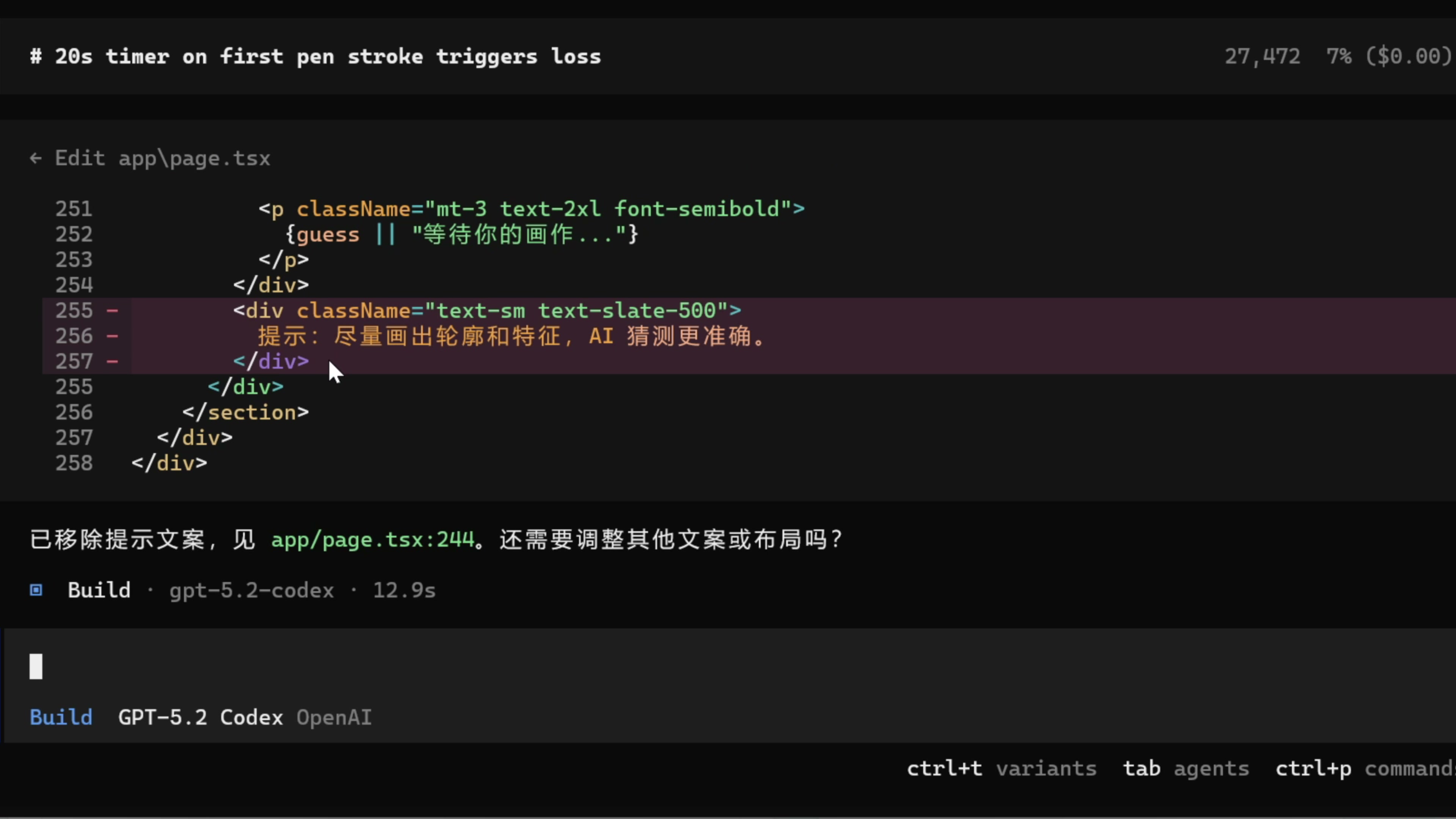The height and width of the screenshot is (819, 1456).
Task: Select the ctrl+t variants shortcut hint
Action: (x=1001, y=769)
